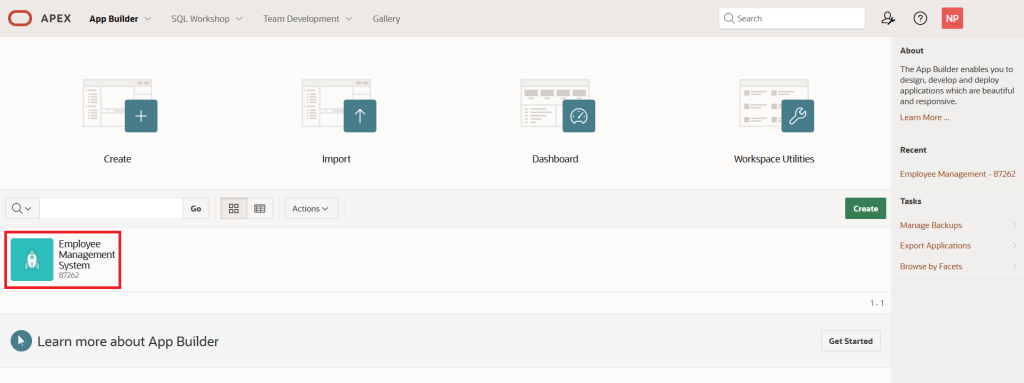Image resolution: width=1024 pixels, height=383 pixels.
Task: Open Workspace Utilities wrench icon
Action: 797,116
